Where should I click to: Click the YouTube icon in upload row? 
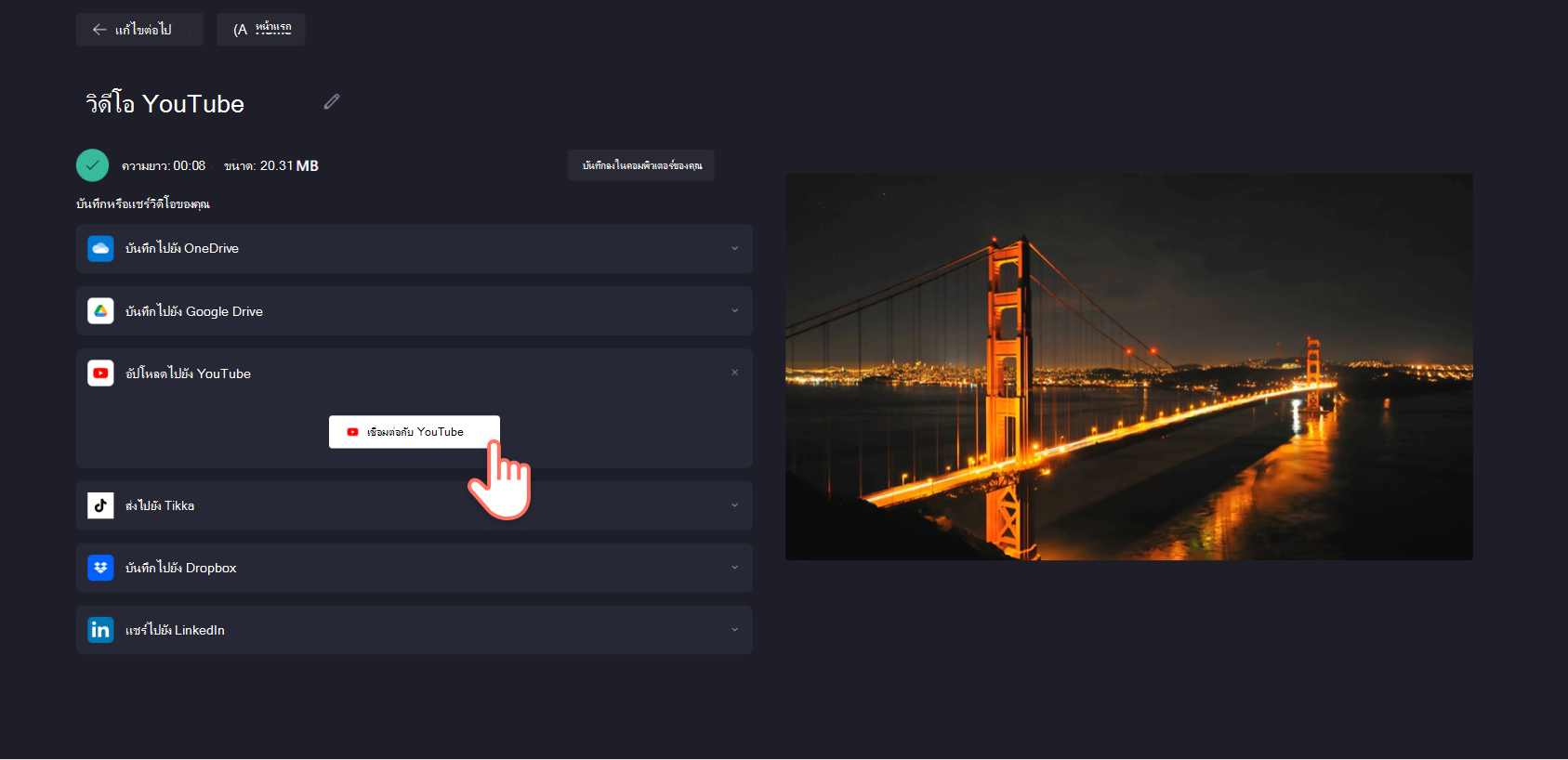100,373
